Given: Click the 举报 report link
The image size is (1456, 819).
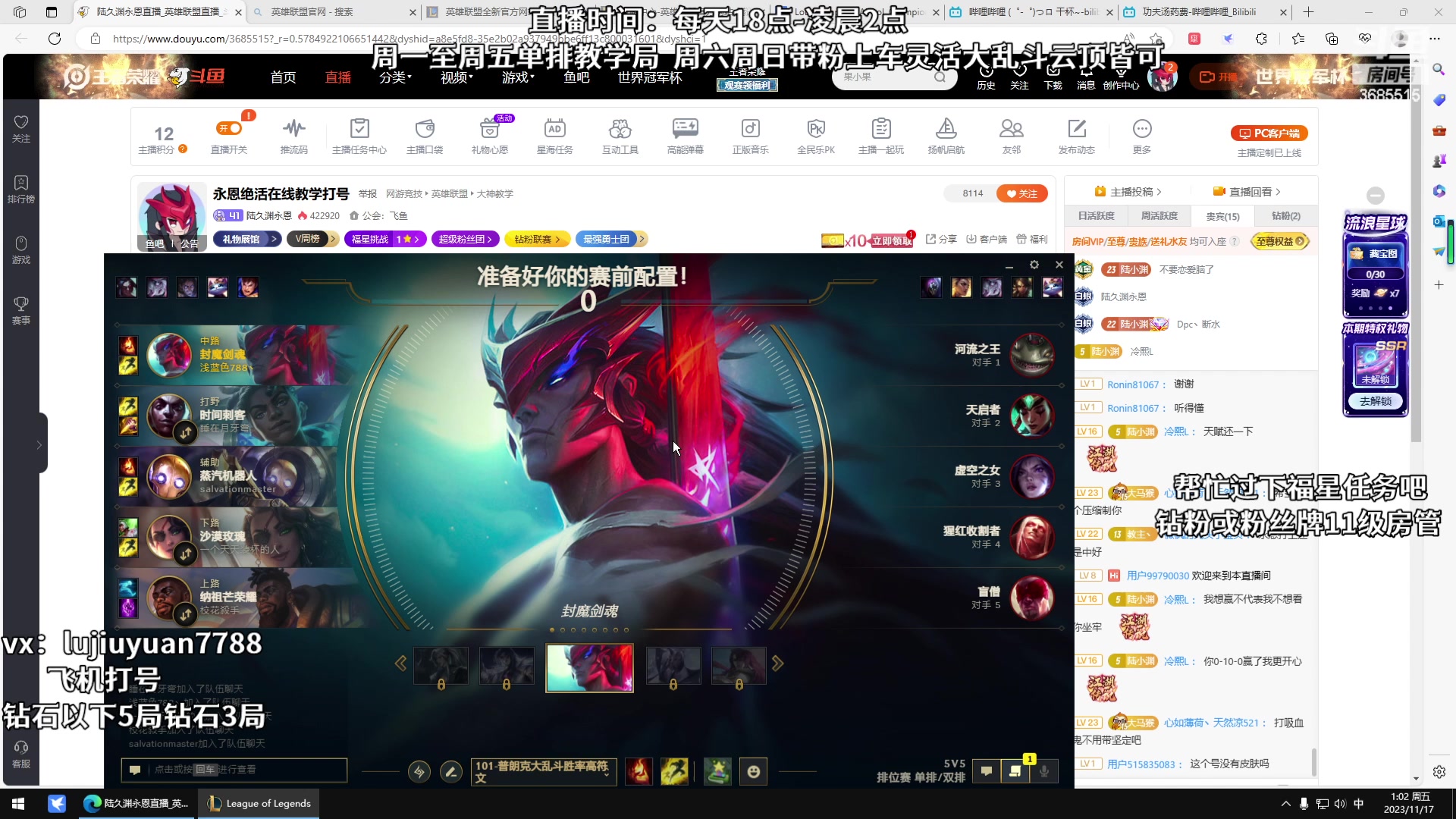Looking at the screenshot, I should point(368,194).
